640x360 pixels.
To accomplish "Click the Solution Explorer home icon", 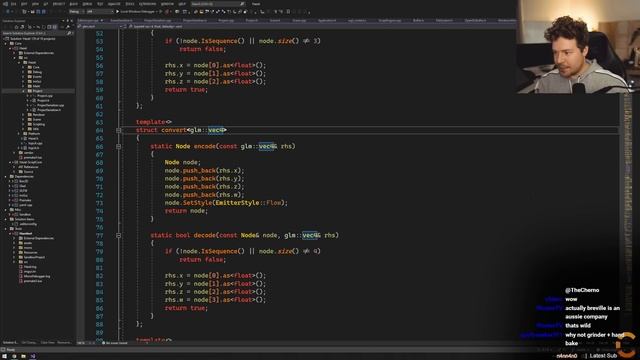I will 16,27.
